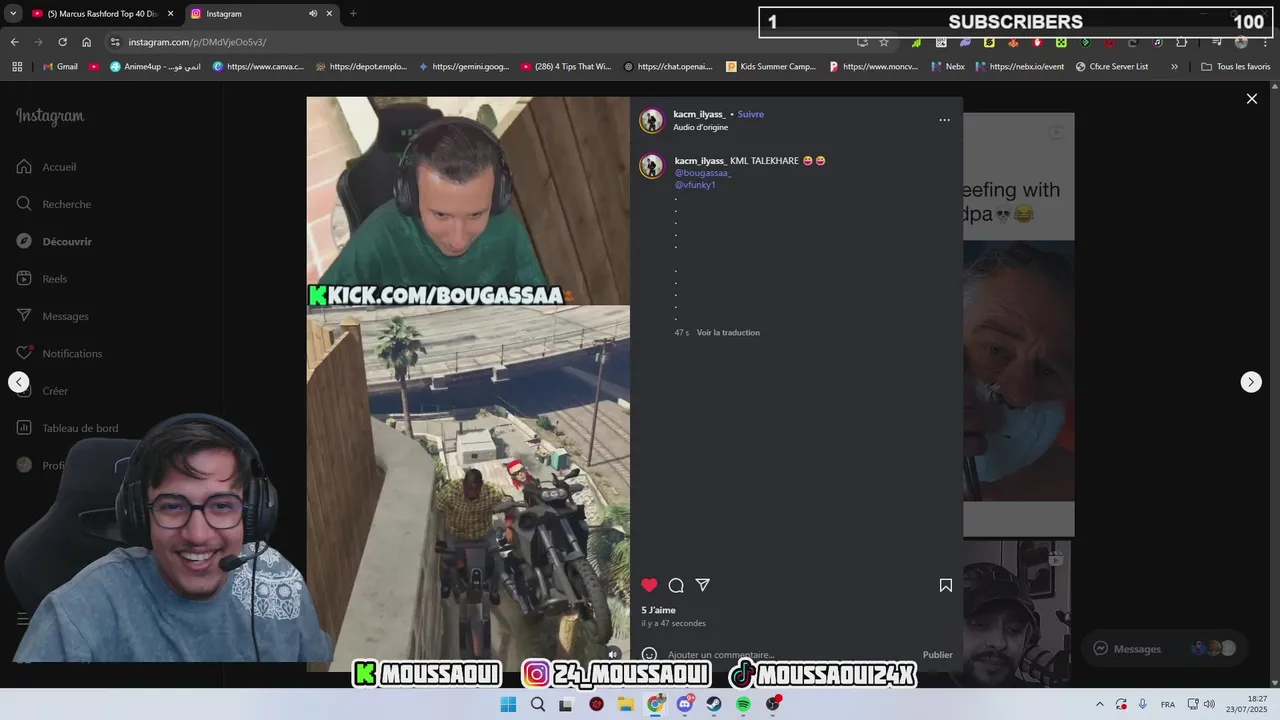The height and width of the screenshot is (720, 1280).
Task: Toggle the video mute speaker icon
Action: pyautogui.click(x=613, y=655)
